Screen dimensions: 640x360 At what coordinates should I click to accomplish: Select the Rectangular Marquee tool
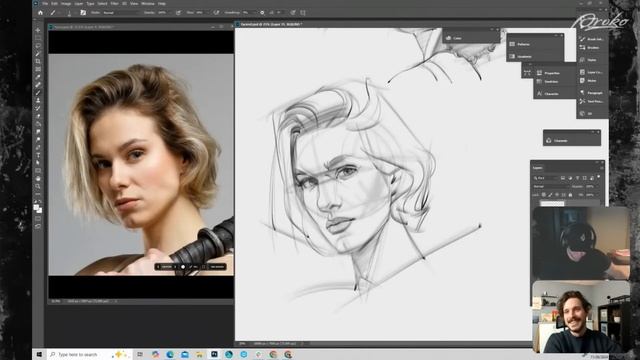click(x=38, y=38)
